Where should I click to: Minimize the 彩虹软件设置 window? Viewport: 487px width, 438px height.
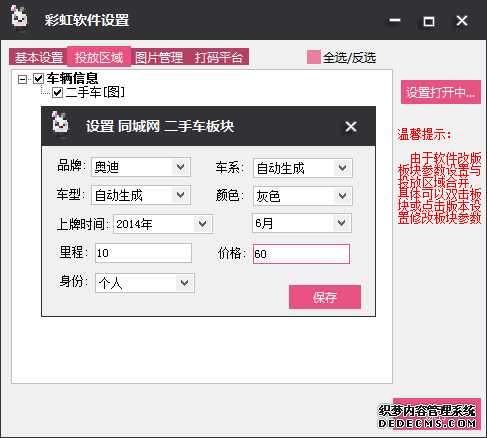(x=395, y=21)
